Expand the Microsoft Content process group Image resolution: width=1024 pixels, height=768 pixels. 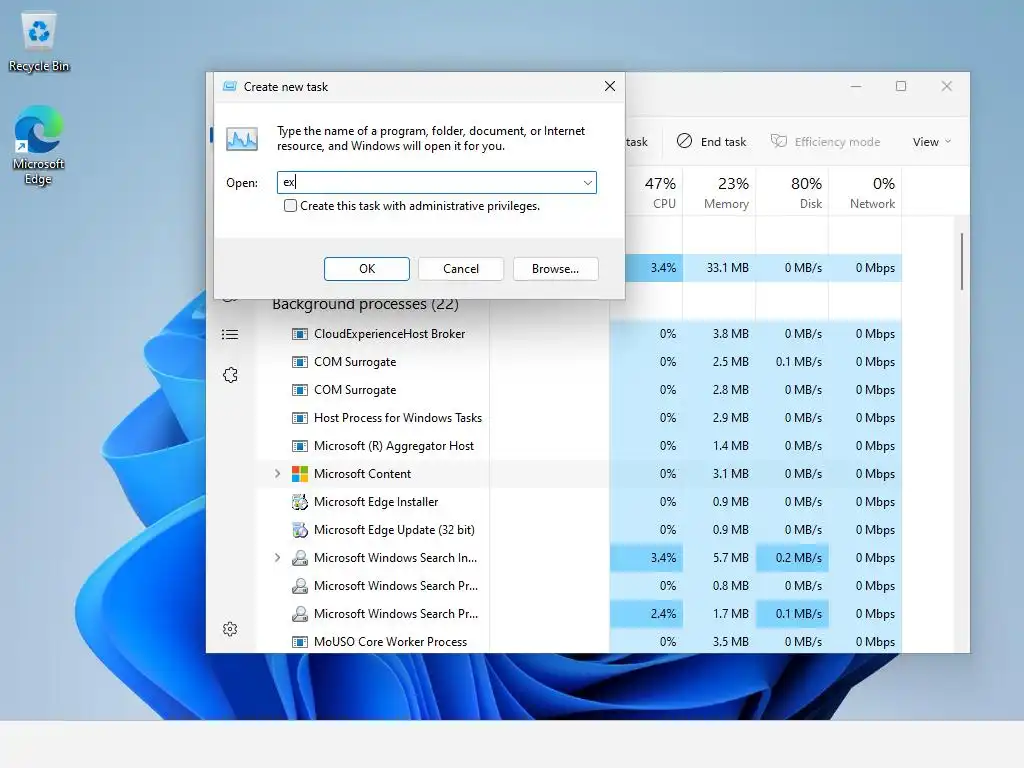tap(278, 473)
